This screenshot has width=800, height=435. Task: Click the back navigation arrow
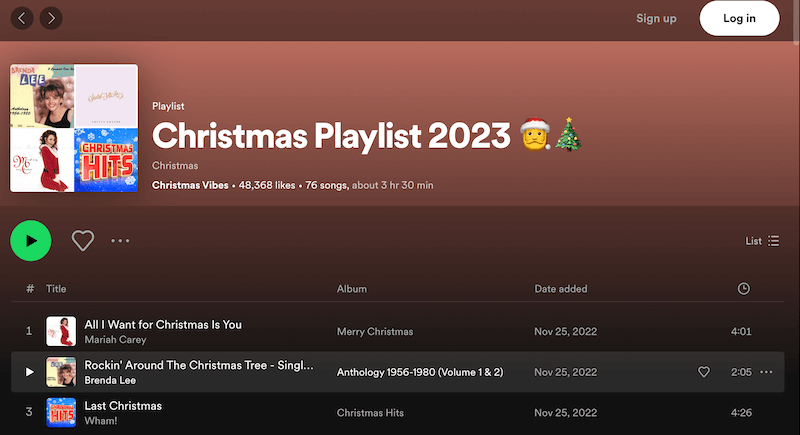point(21,18)
